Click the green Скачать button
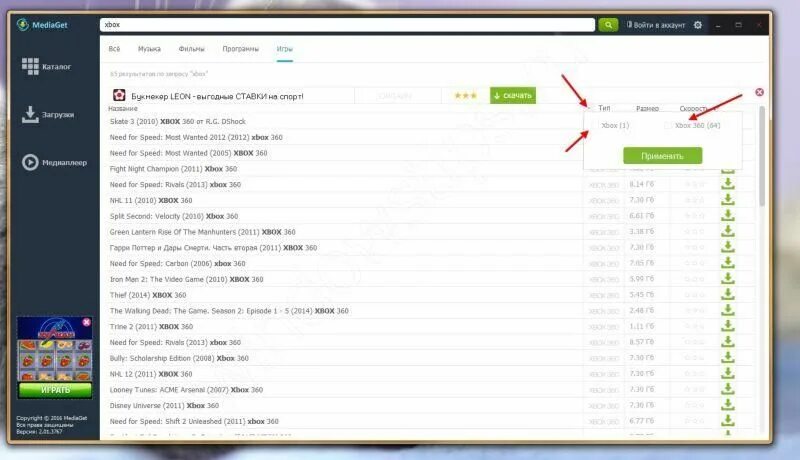 tap(513, 95)
